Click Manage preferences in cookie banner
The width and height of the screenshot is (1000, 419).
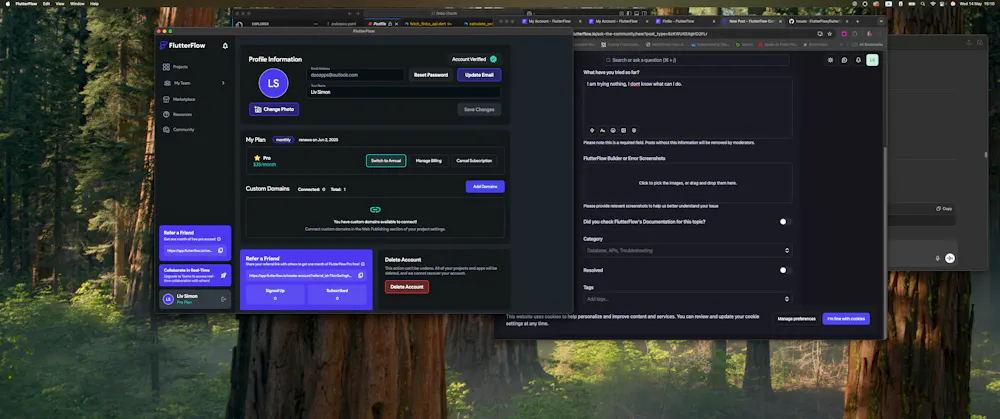796,319
